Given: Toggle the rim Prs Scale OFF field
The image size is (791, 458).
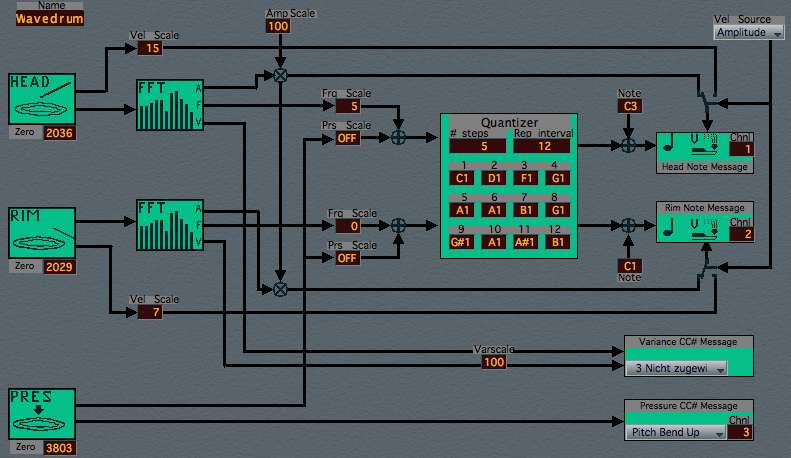Looking at the screenshot, I should click(349, 257).
